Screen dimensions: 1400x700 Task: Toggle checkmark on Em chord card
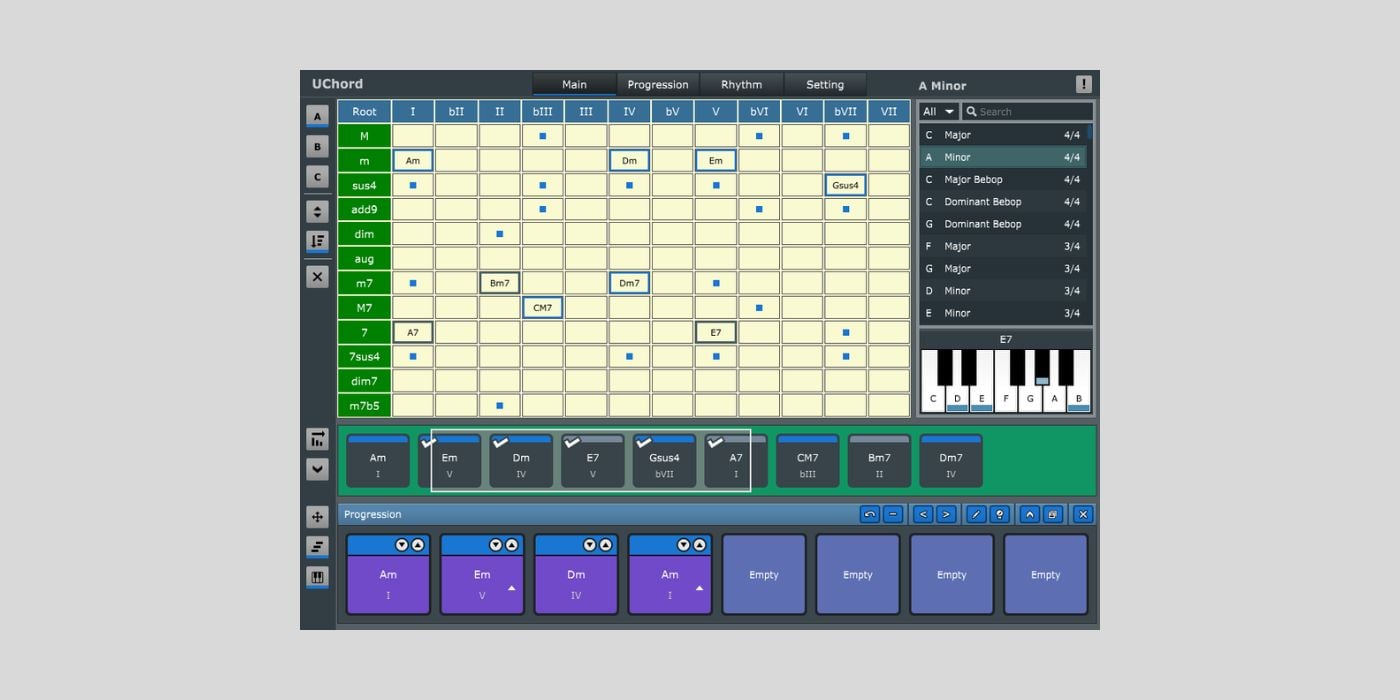(x=429, y=442)
